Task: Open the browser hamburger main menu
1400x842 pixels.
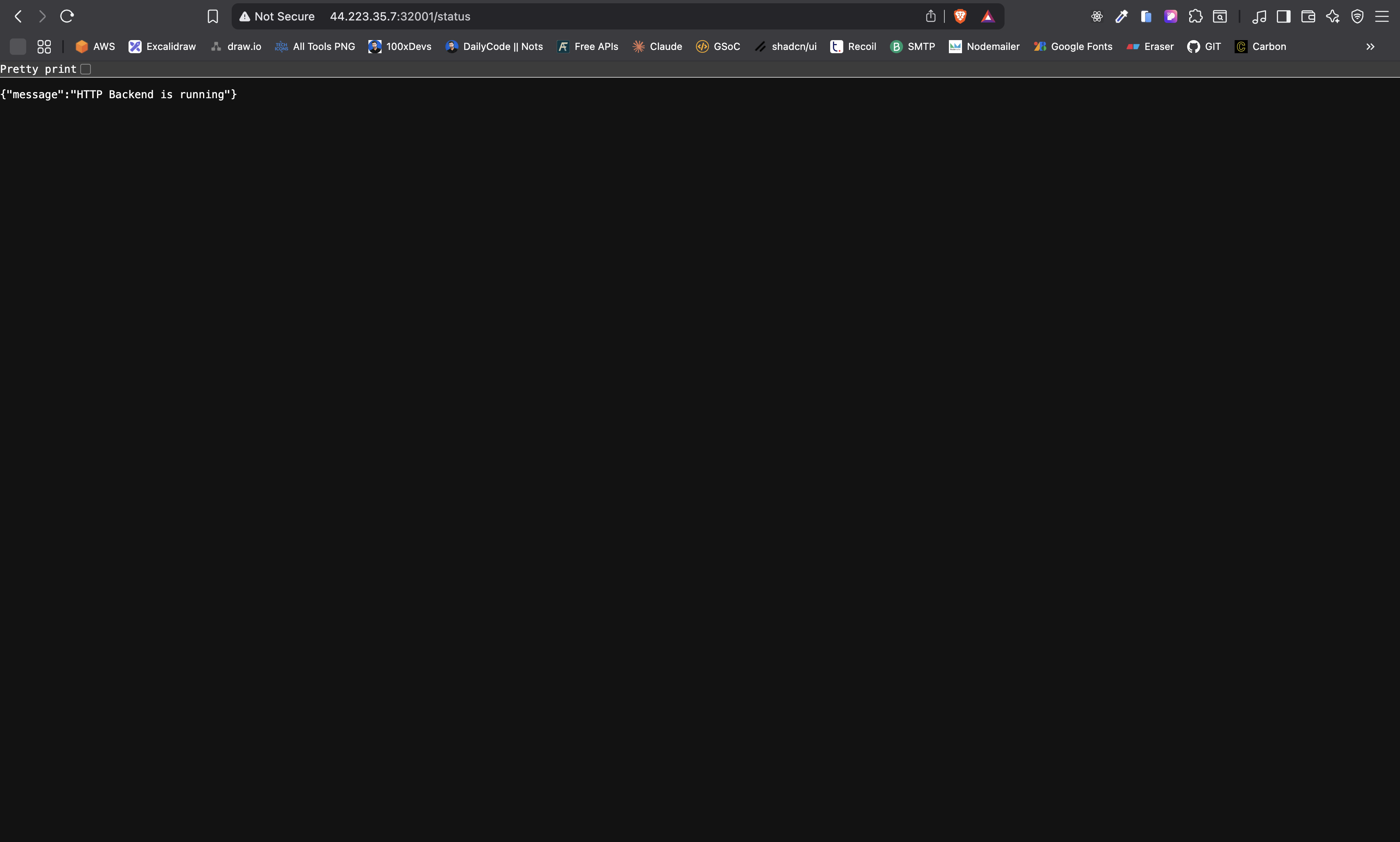Action: (x=1381, y=16)
